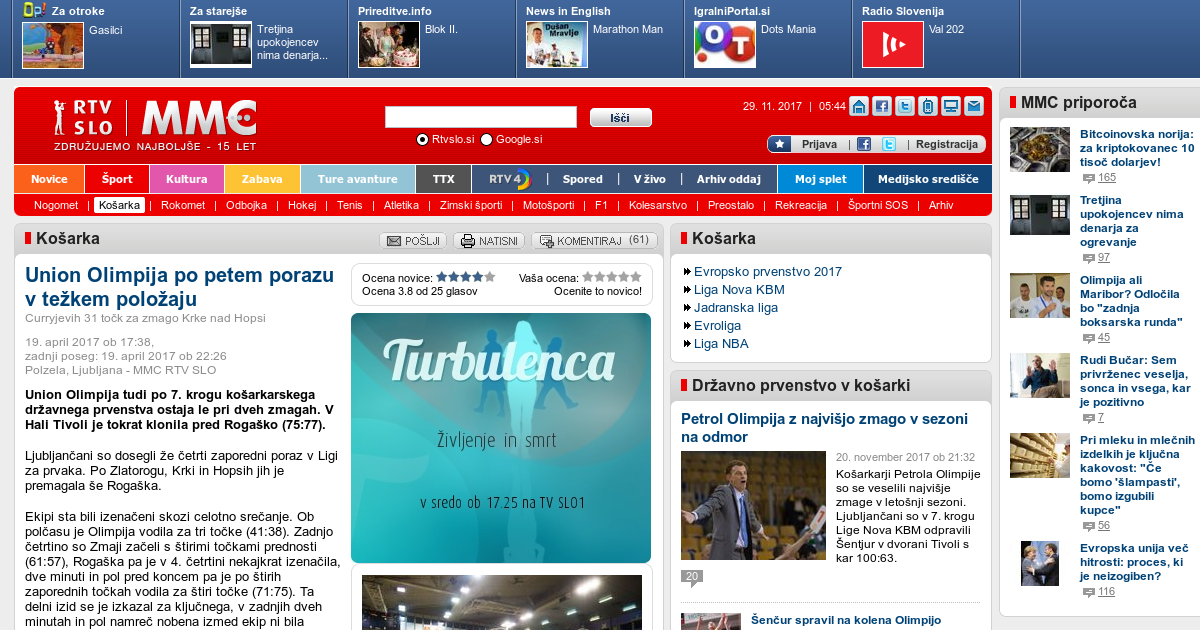The height and width of the screenshot is (630, 1200).
Task: Open the Kultura main menu tab
Action: 186,179
